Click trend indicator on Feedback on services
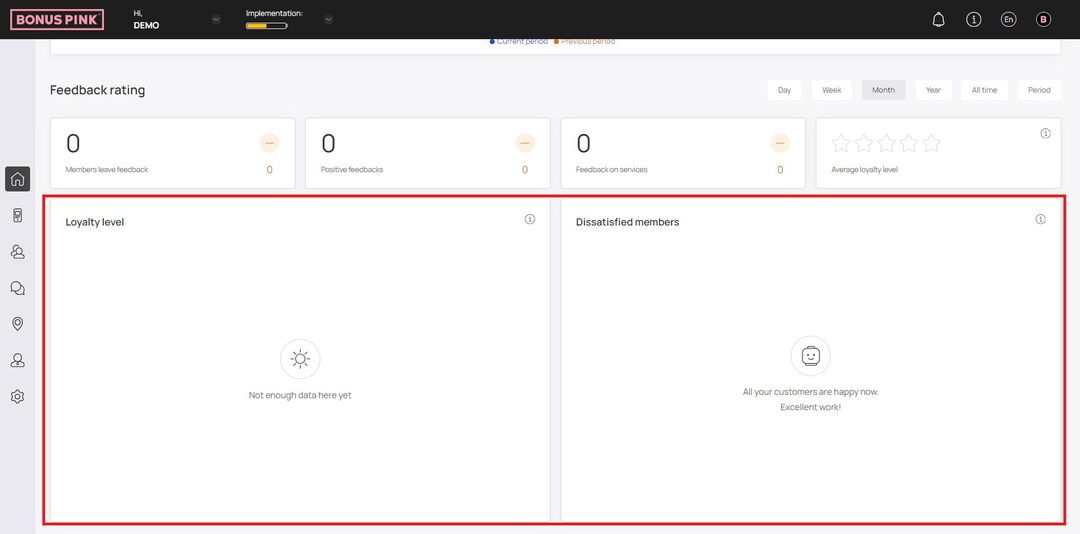The image size is (1080, 534). [x=780, y=143]
